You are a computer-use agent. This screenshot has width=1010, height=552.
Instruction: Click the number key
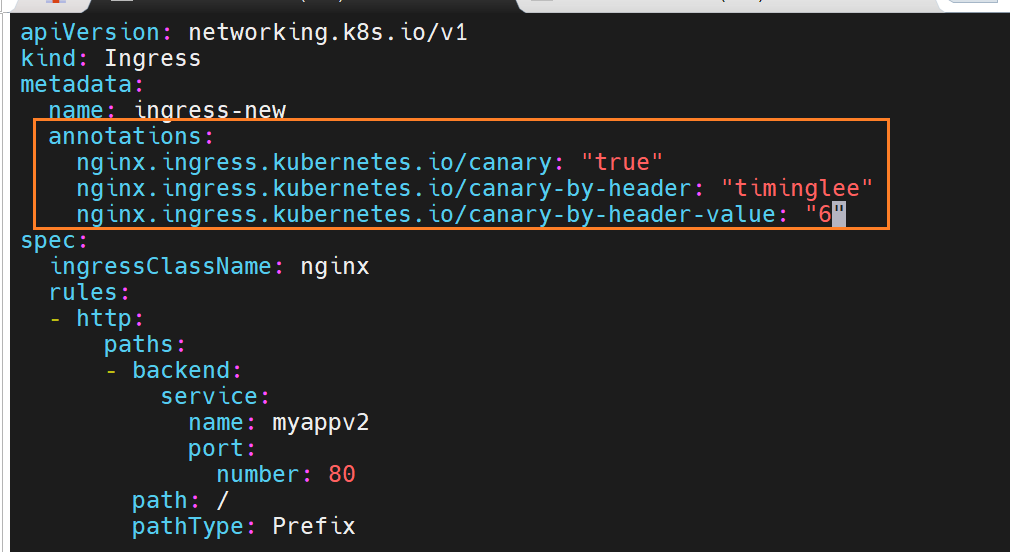(x=258, y=475)
